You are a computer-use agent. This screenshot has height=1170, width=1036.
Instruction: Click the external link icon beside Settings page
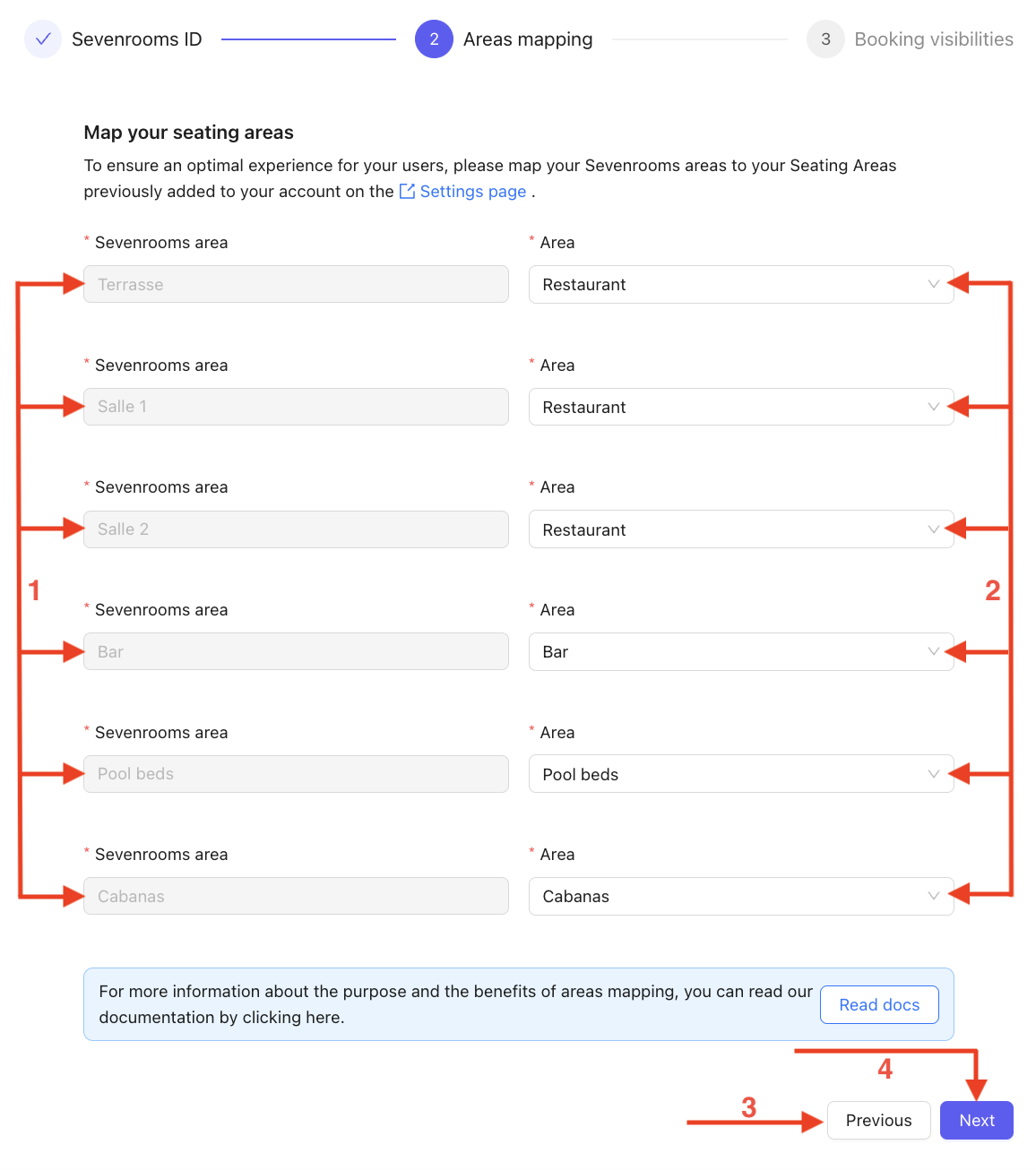pos(407,191)
